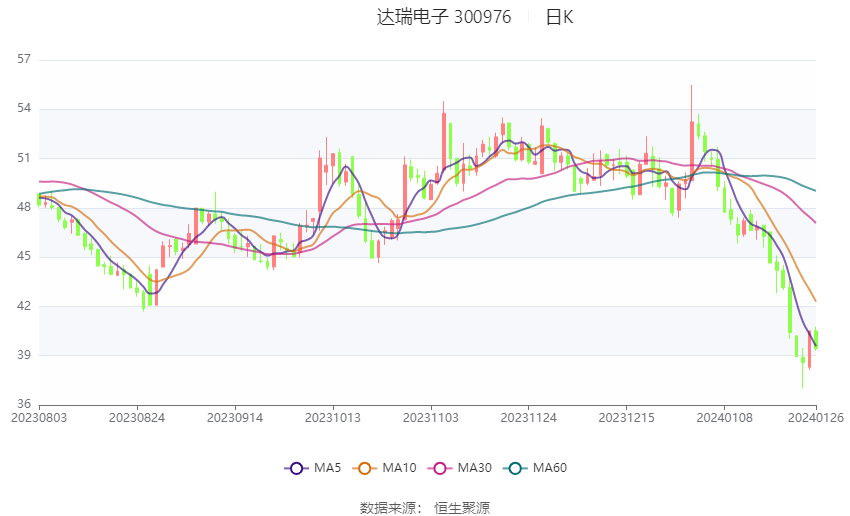Click the 20240126 date axis label

pos(816,418)
